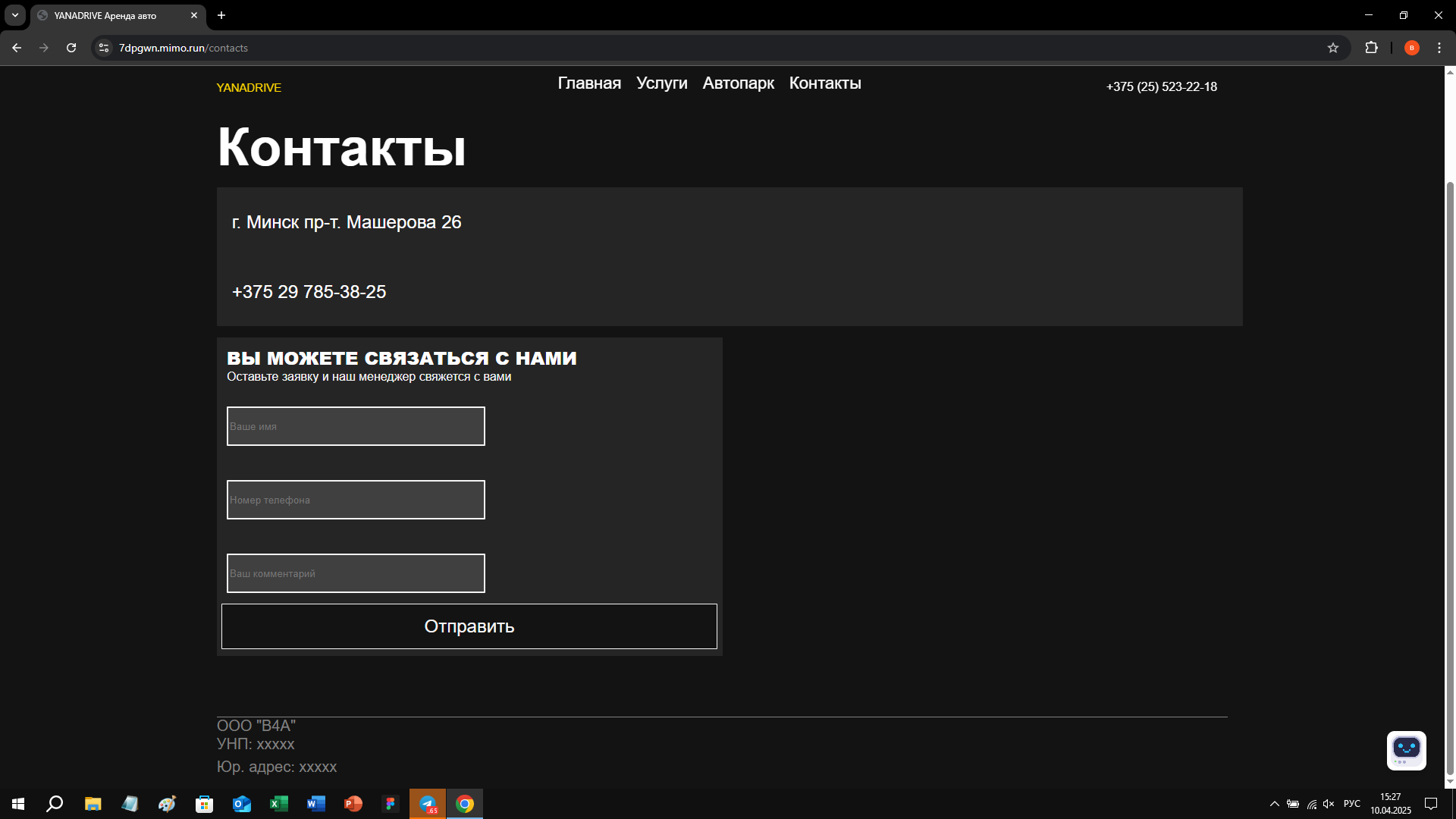Open Telegram from the taskbar

[428, 804]
